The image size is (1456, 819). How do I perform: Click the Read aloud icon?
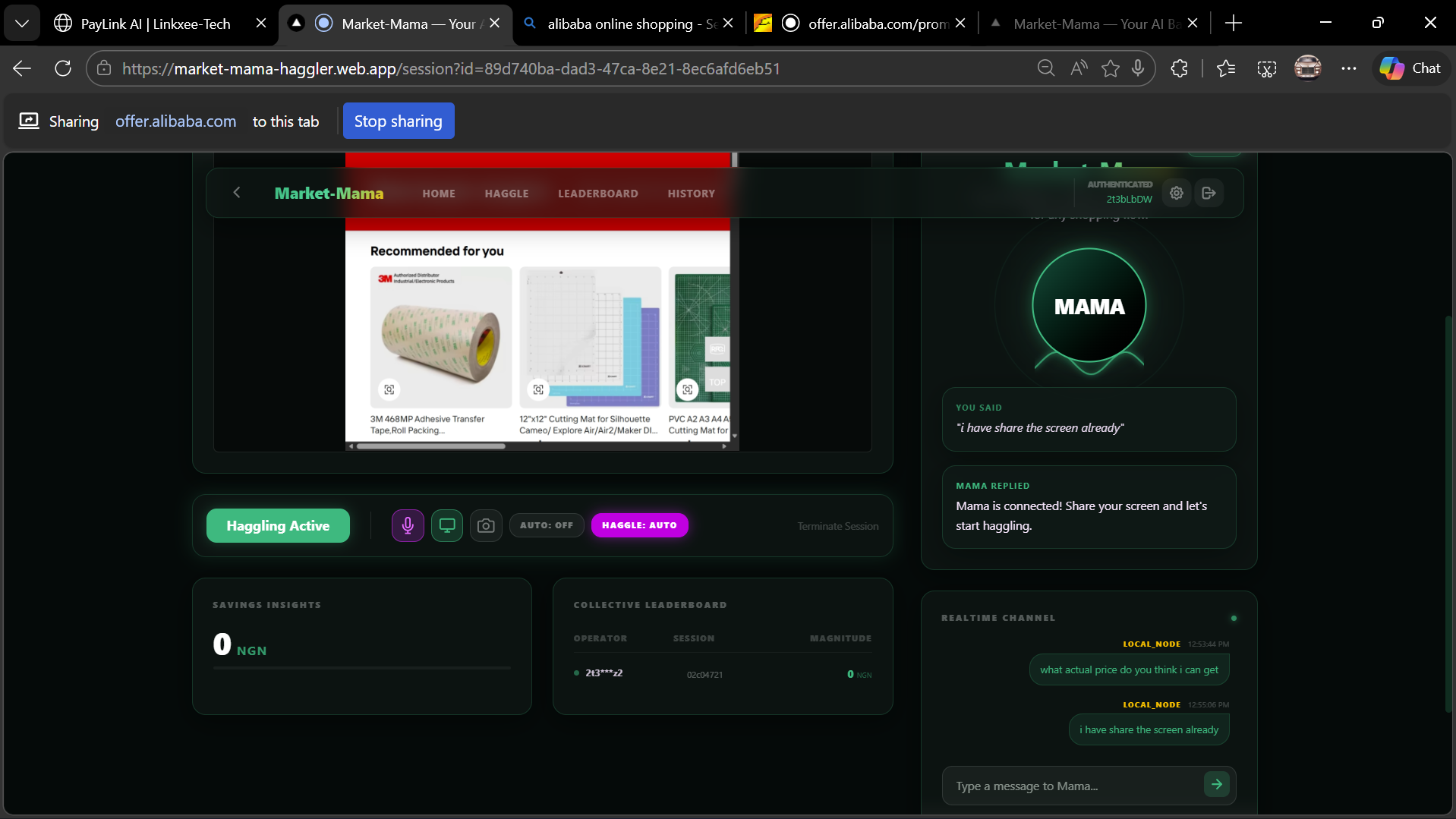1079,68
